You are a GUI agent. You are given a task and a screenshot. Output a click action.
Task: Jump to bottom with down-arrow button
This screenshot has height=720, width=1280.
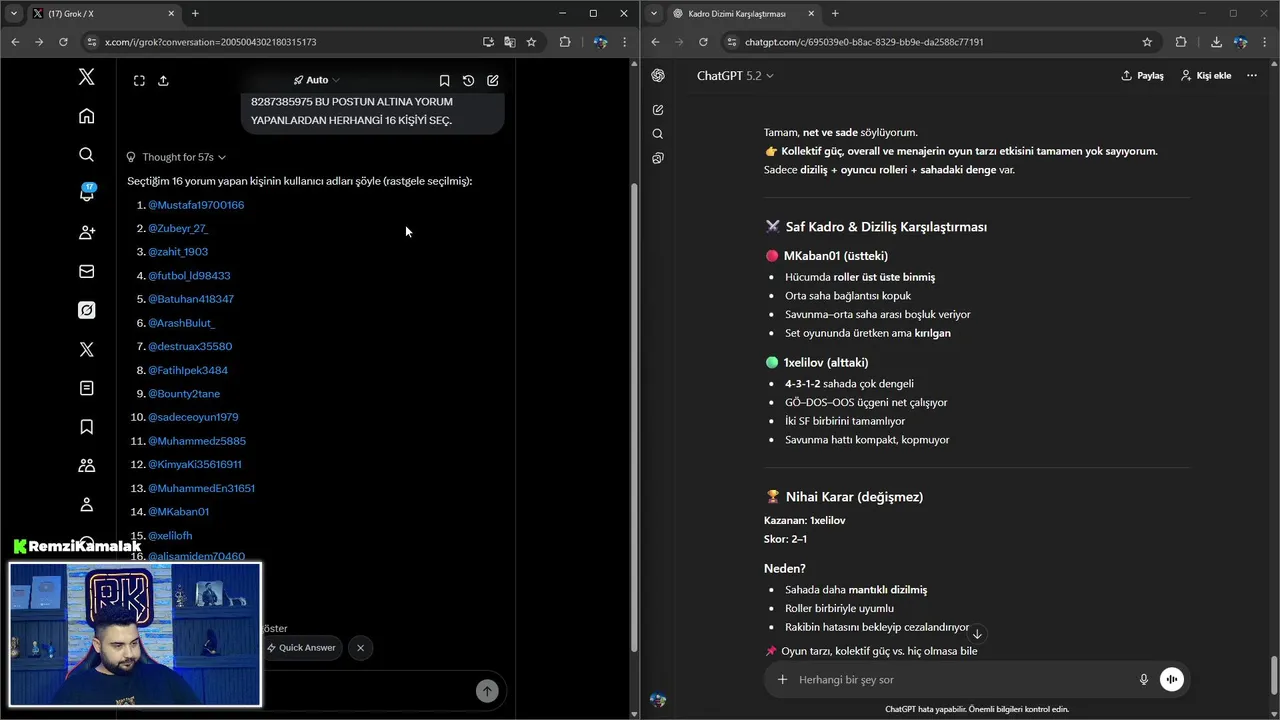(x=977, y=634)
